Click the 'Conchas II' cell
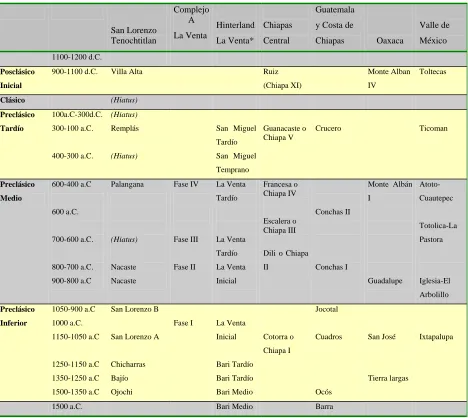This screenshot has height=418, width=468. [x=332, y=212]
